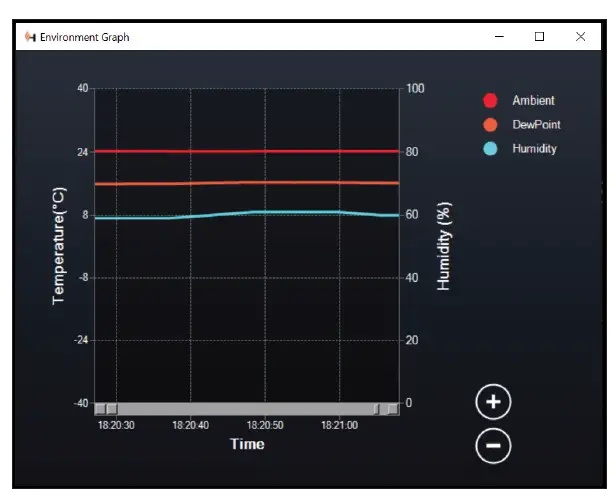
Task: Click the chart scrollbar's left arrow button
Action: click(100, 409)
